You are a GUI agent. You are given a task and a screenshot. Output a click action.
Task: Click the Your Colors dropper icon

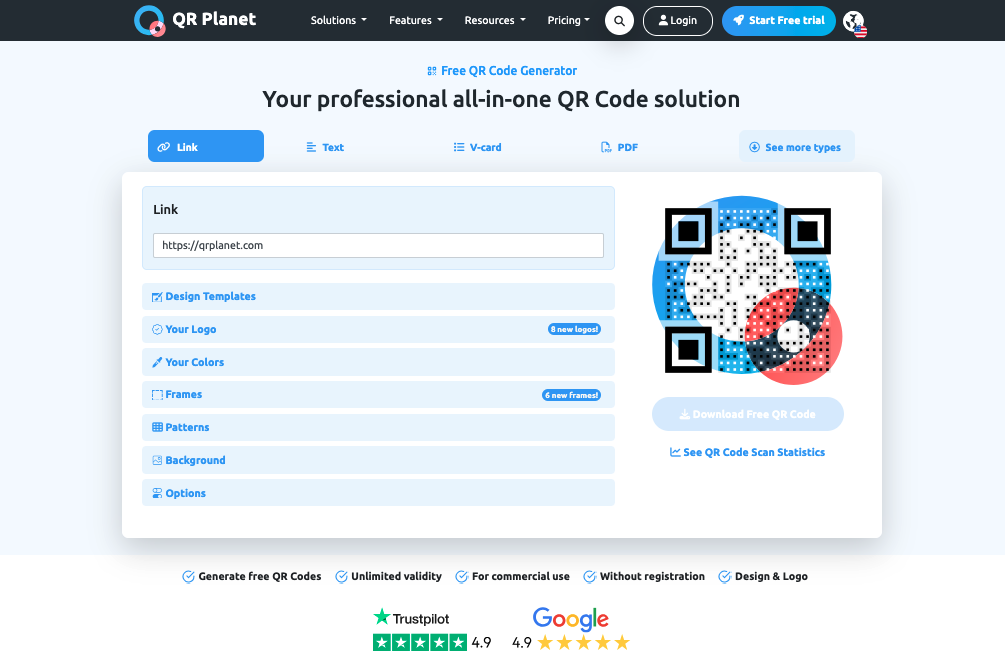tap(157, 362)
